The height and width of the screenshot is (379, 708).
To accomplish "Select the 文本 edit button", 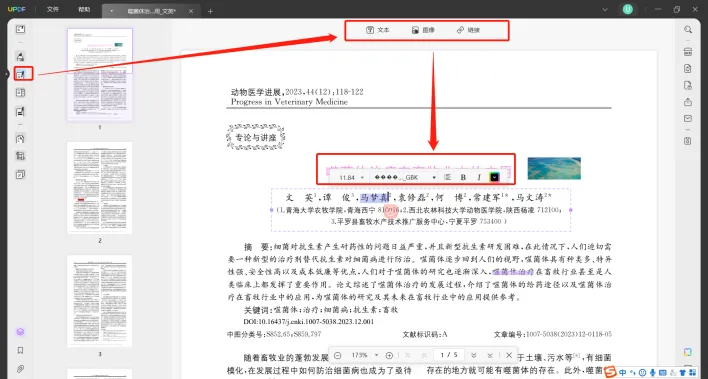I will click(x=377, y=30).
